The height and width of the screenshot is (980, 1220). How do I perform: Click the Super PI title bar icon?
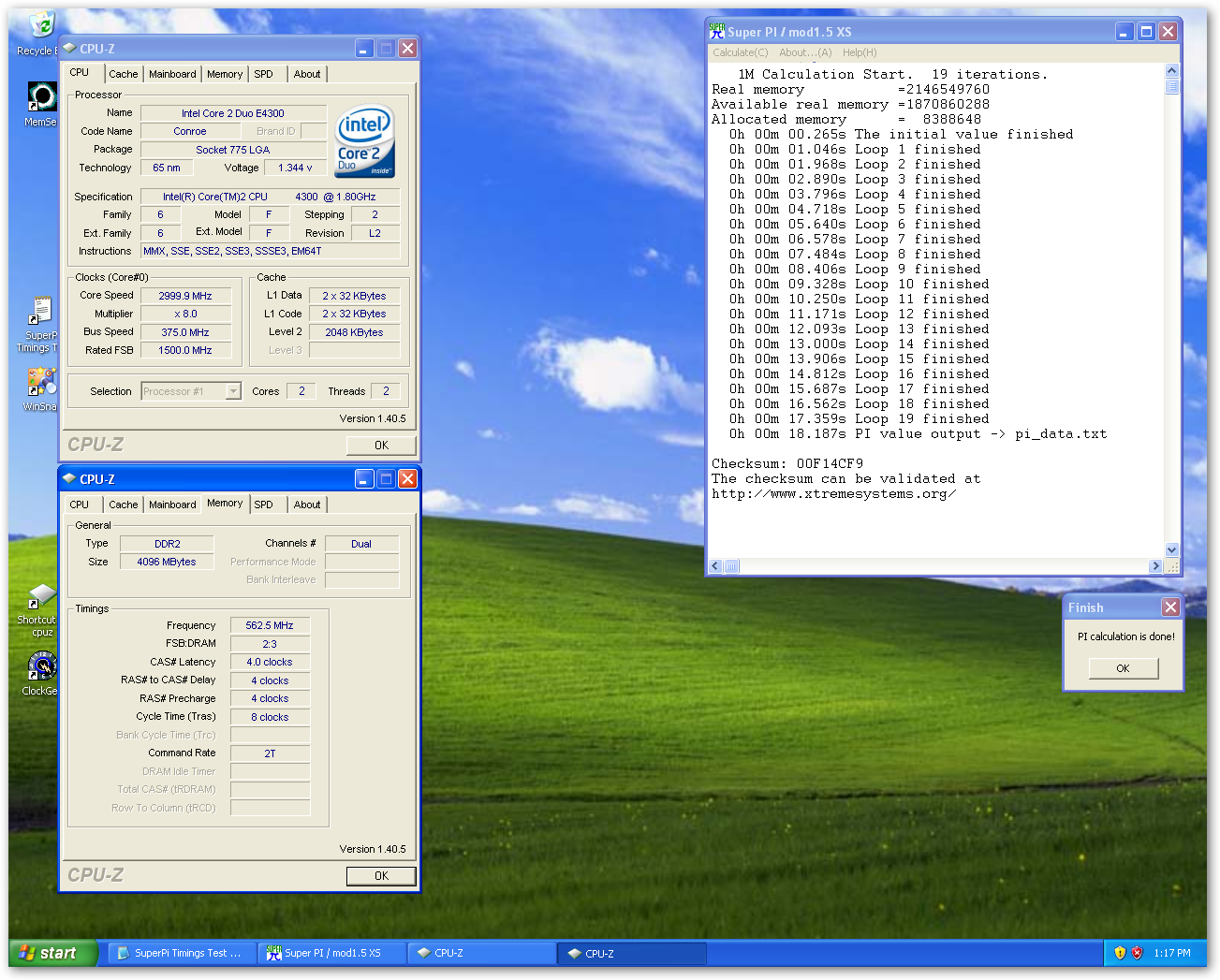(717, 31)
